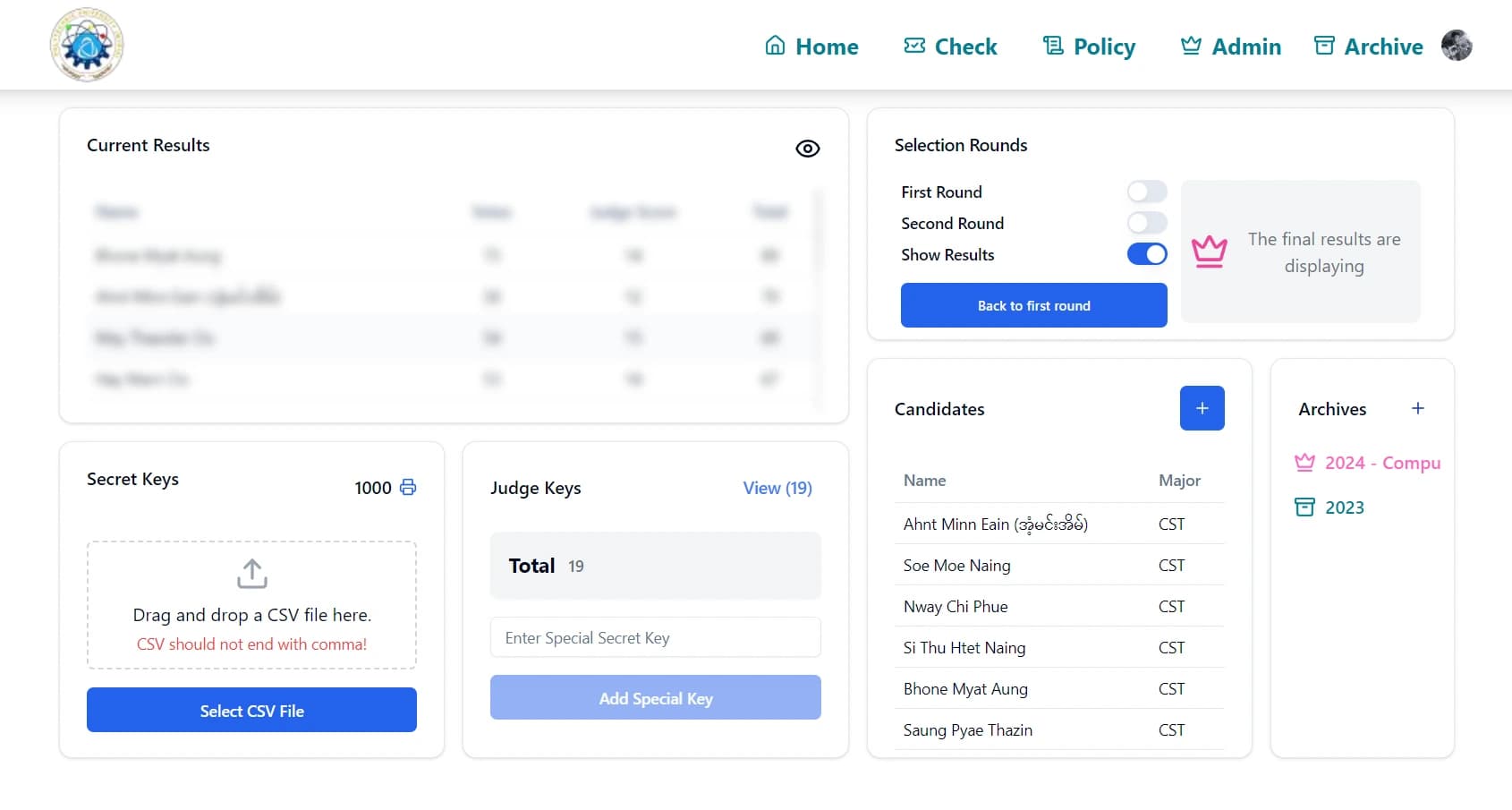Viewport: 1512px width, 810px height.
Task: Click the printer icon beside 1000
Action: (408, 487)
